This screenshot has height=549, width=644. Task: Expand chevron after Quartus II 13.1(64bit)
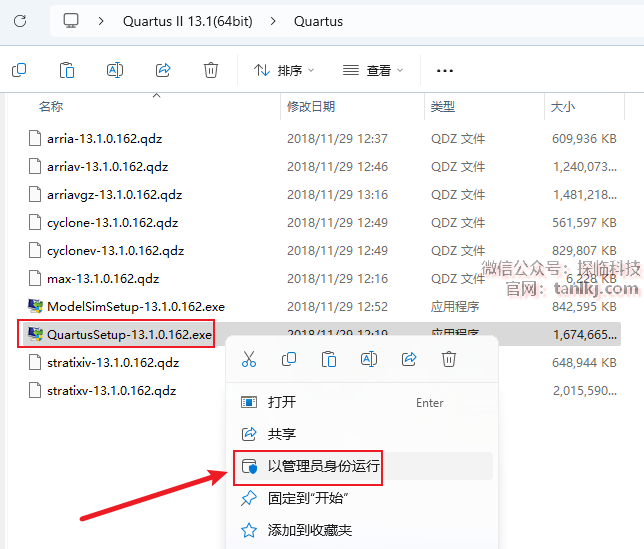(273, 21)
